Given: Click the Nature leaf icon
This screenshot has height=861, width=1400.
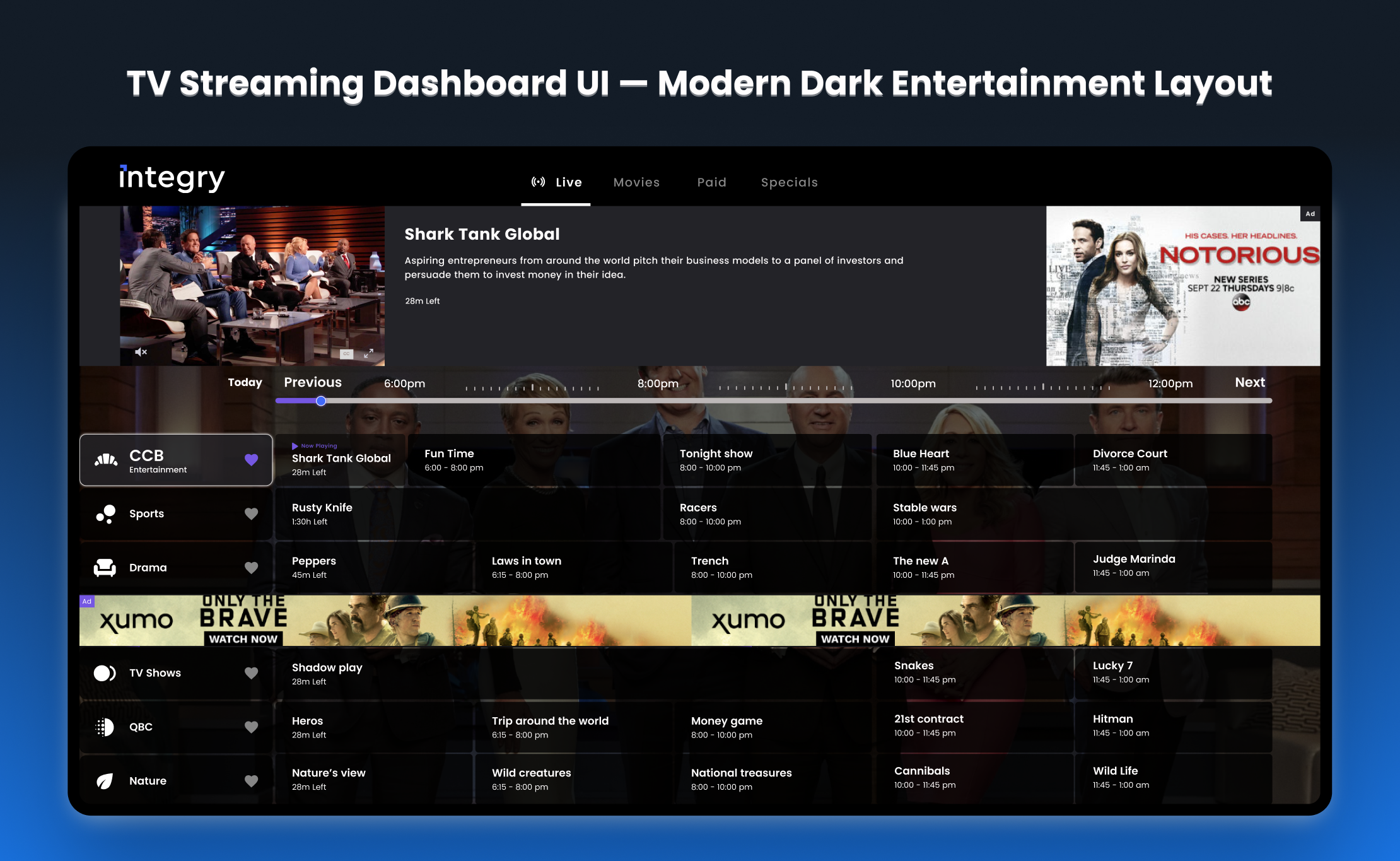Looking at the screenshot, I should click(x=104, y=780).
